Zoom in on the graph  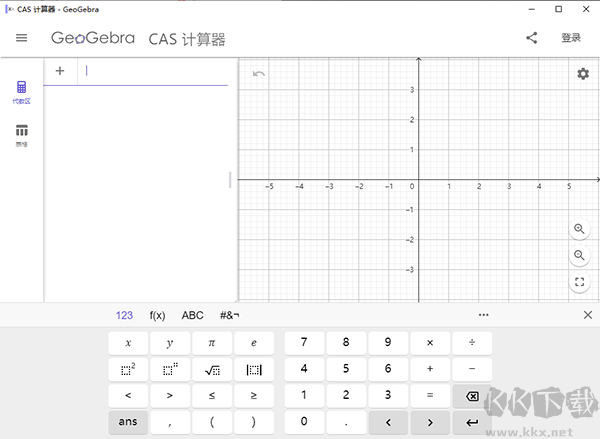(x=579, y=229)
